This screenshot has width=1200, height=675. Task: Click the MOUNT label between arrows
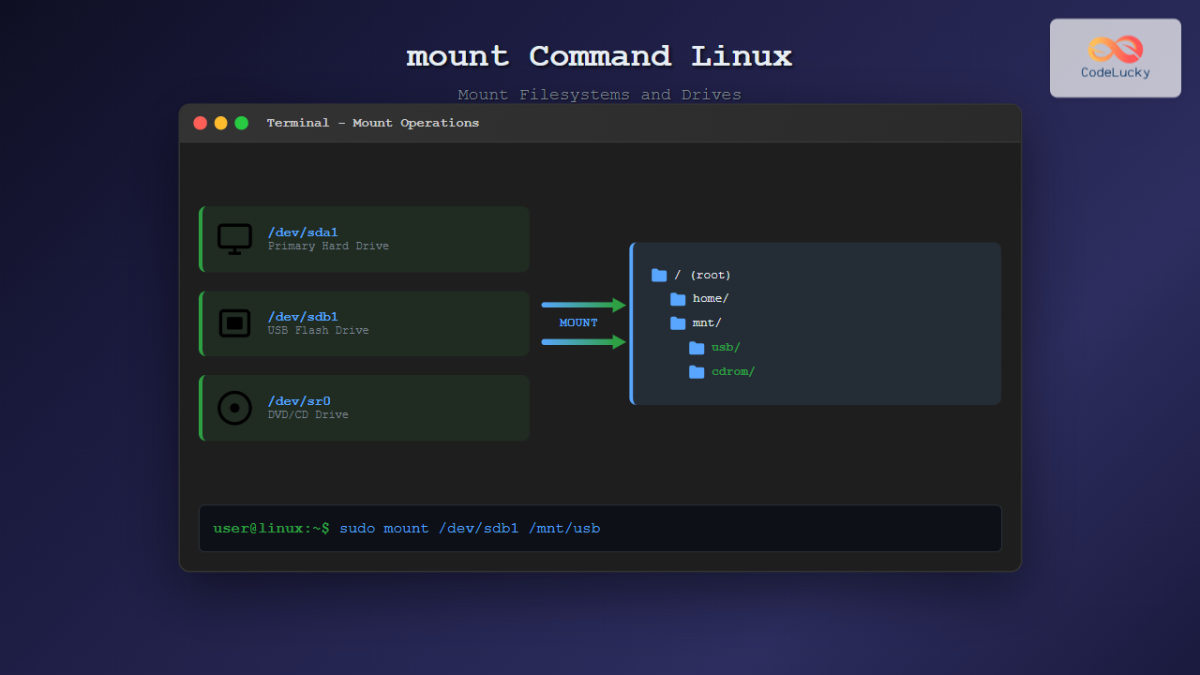coord(578,323)
